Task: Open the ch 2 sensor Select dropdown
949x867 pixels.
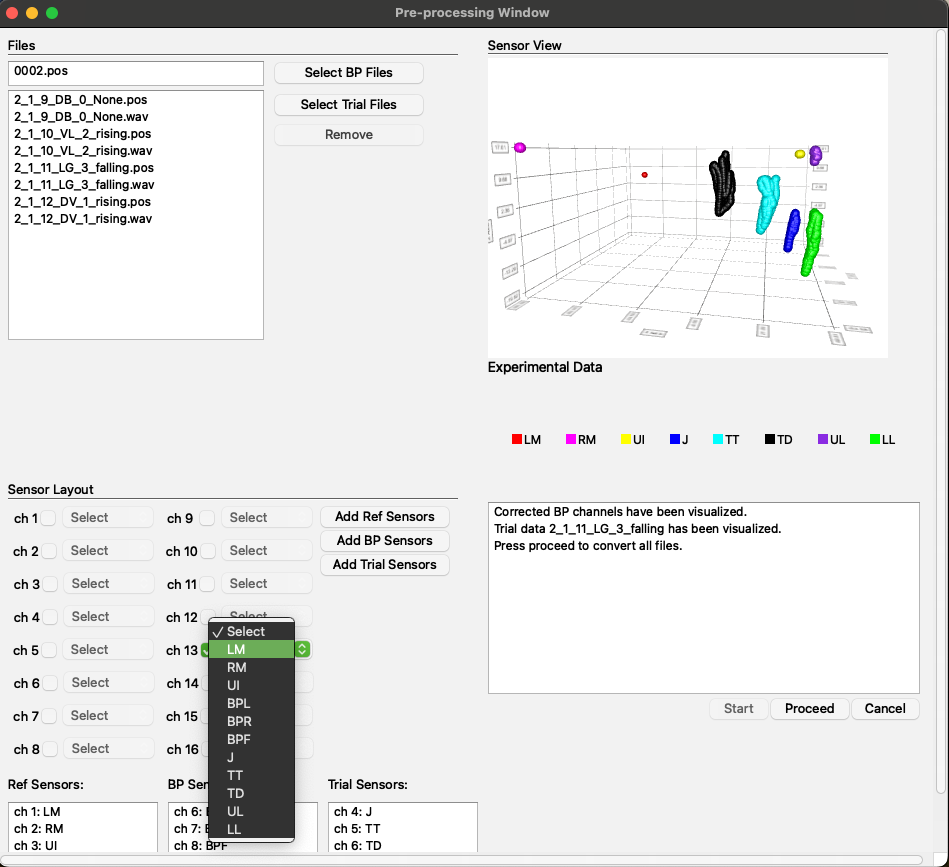Action: [x=108, y=551]
